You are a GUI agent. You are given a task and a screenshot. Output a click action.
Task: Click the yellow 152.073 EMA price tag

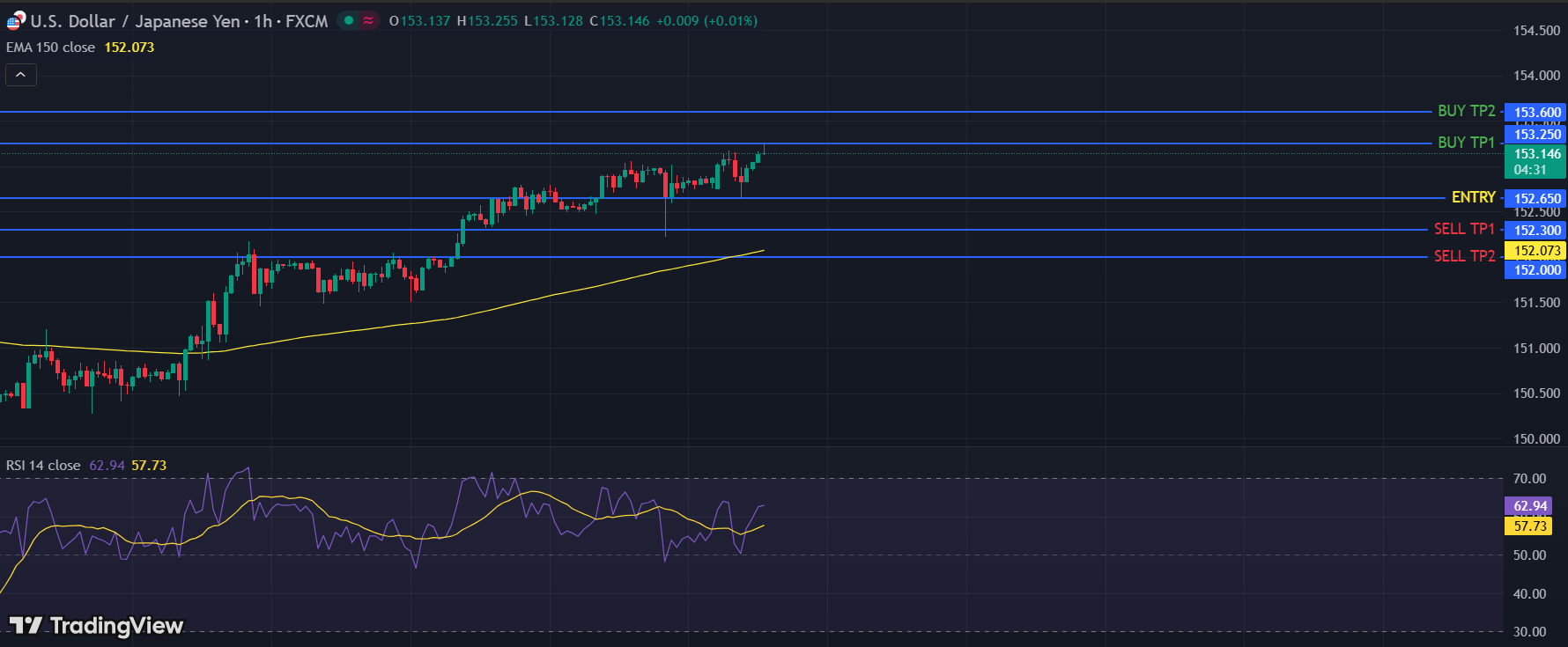coord(1537,251)
